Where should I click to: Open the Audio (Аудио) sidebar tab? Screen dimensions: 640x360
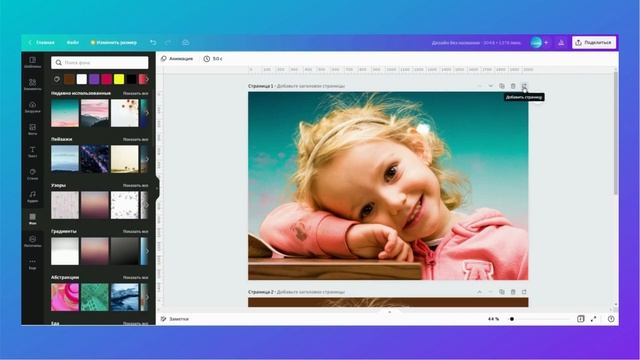point(32,196)
